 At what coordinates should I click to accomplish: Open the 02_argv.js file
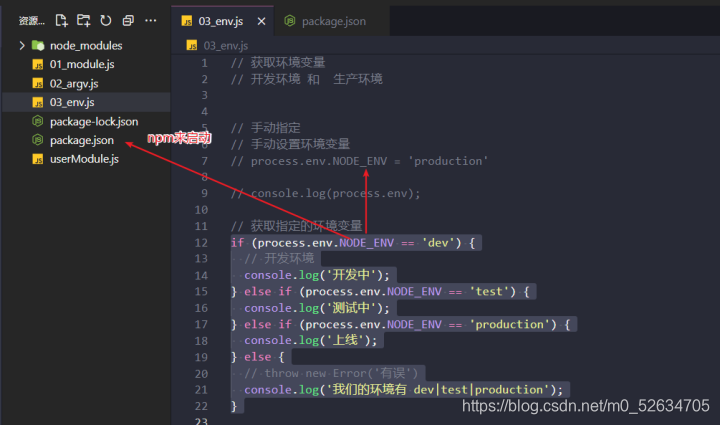(74, 84)
